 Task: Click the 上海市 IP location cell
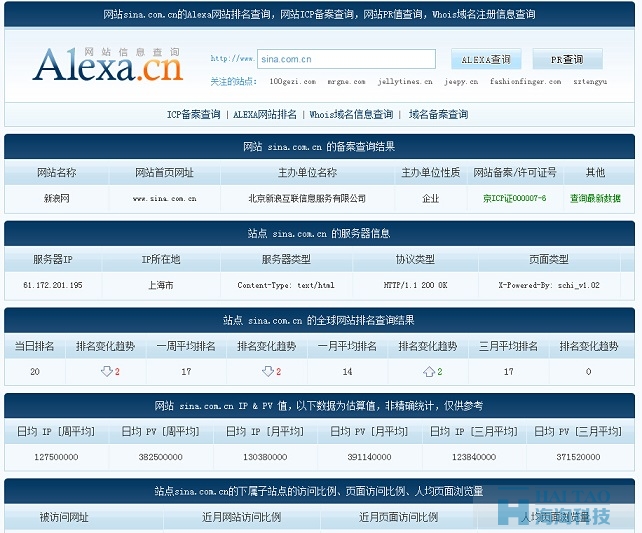(161, 285)
